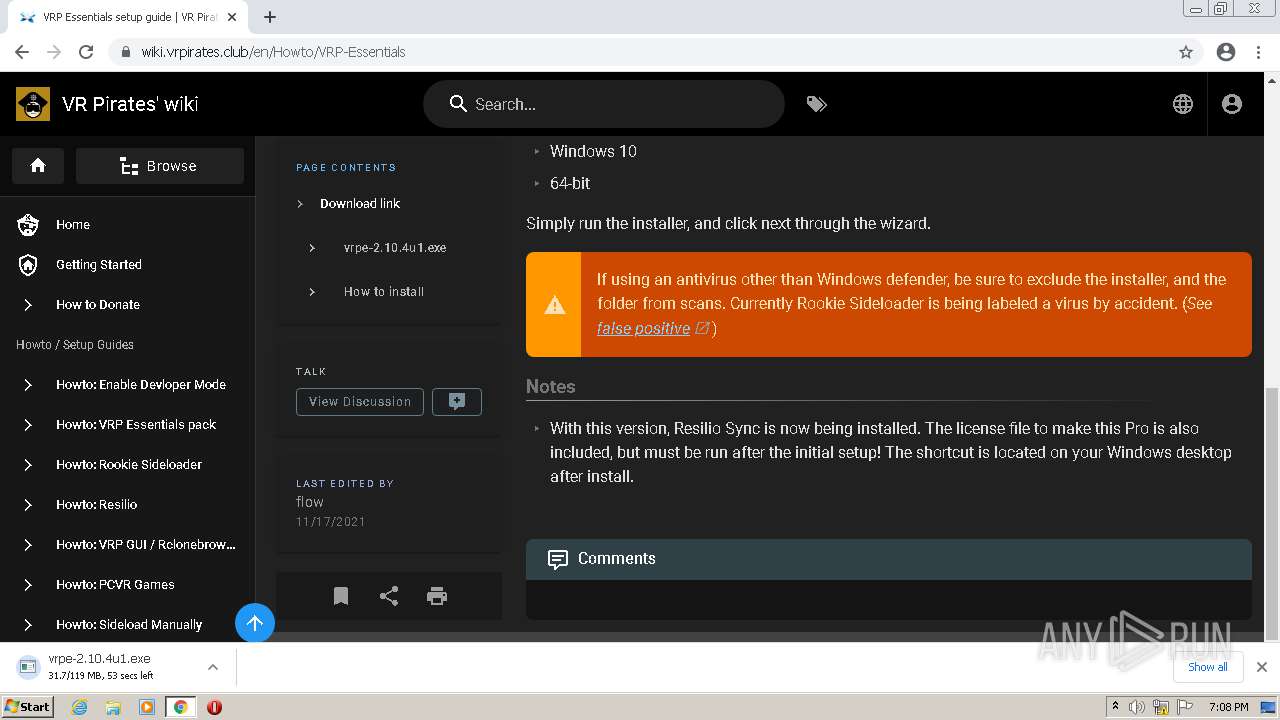The image size is (1280, 720).
Task: Close the downloads bar
Action: [1262, 667]
